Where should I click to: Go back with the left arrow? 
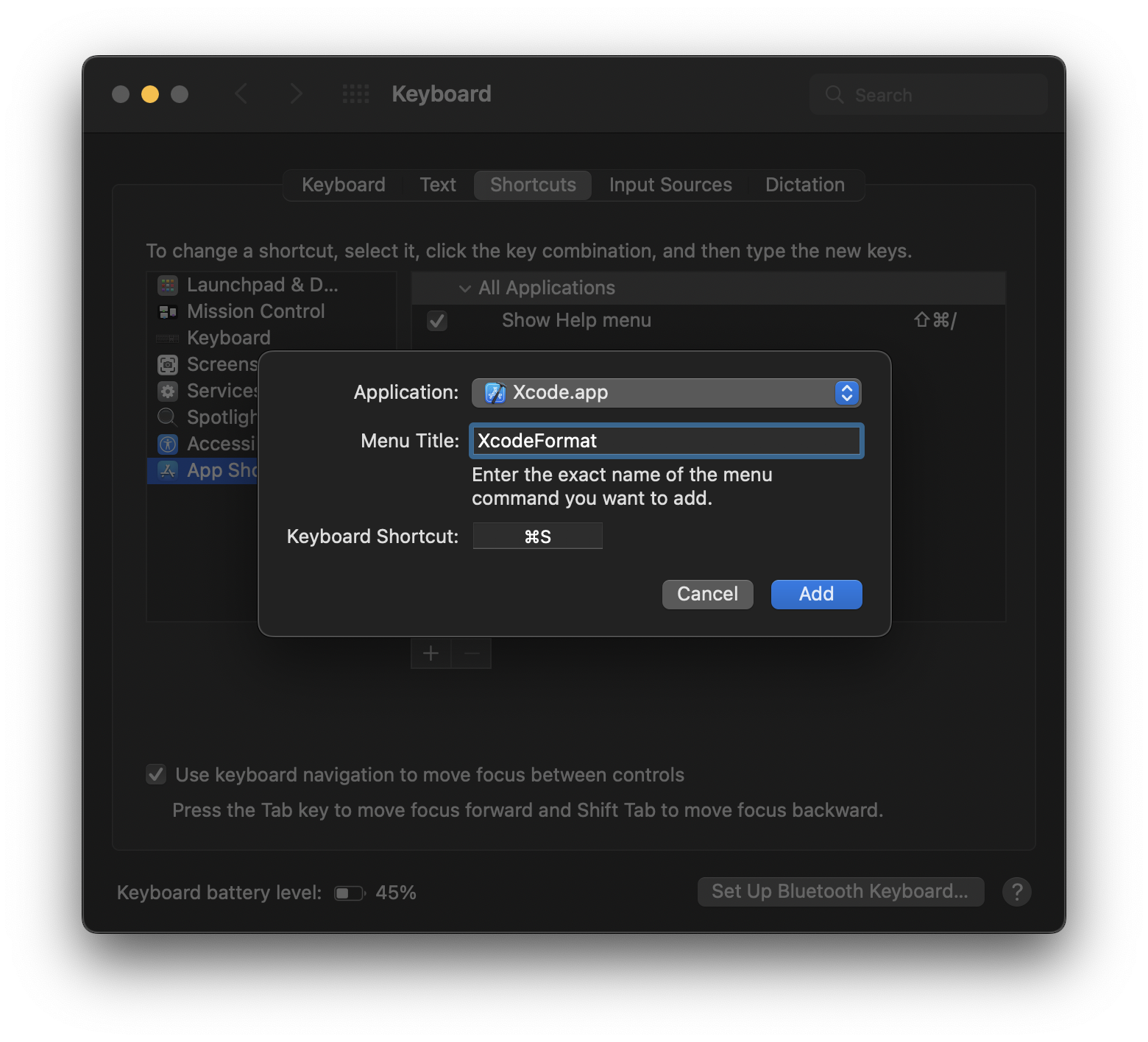(x=241, y=94)
